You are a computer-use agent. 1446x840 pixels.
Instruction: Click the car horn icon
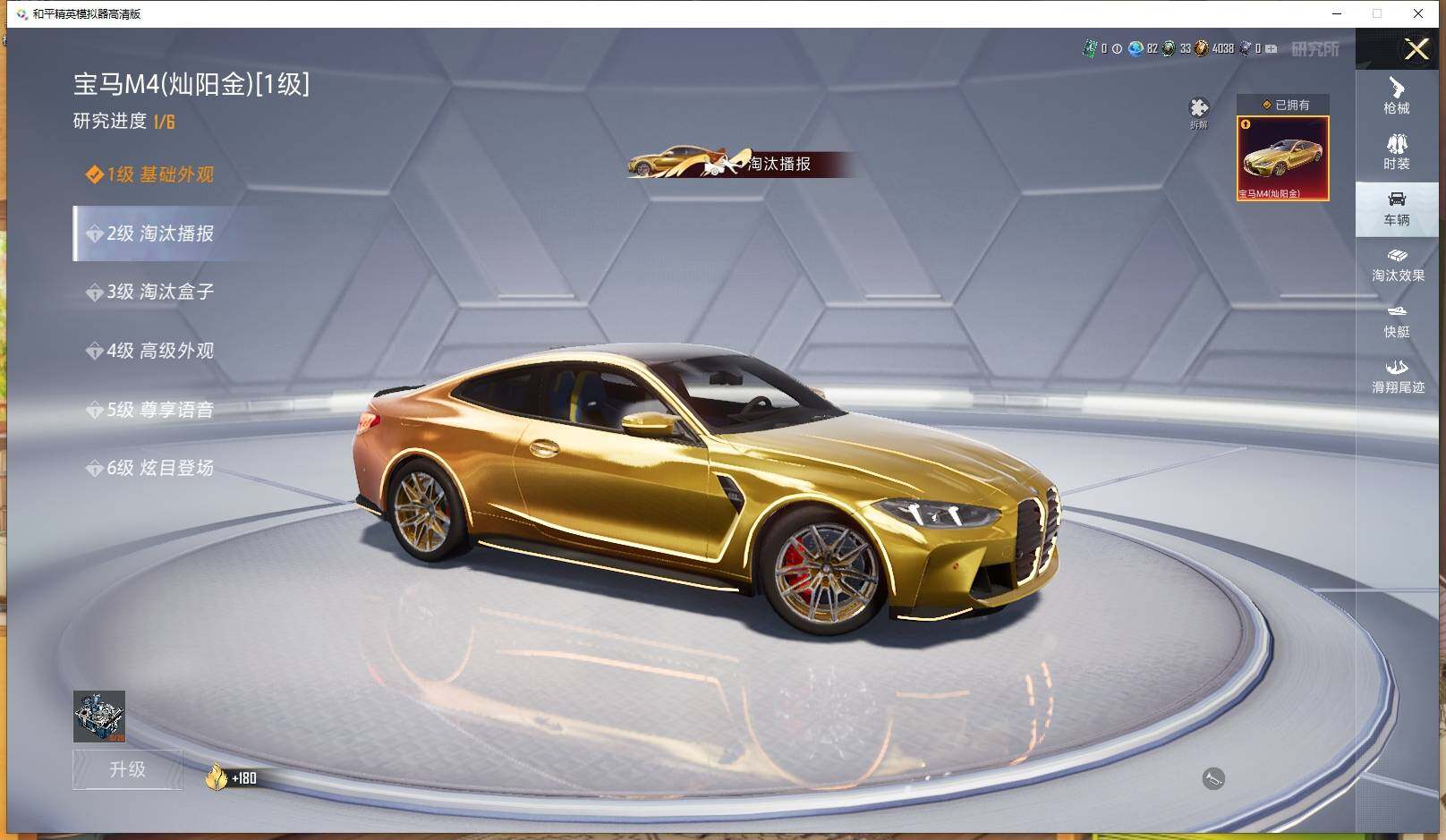point(1213,779)
